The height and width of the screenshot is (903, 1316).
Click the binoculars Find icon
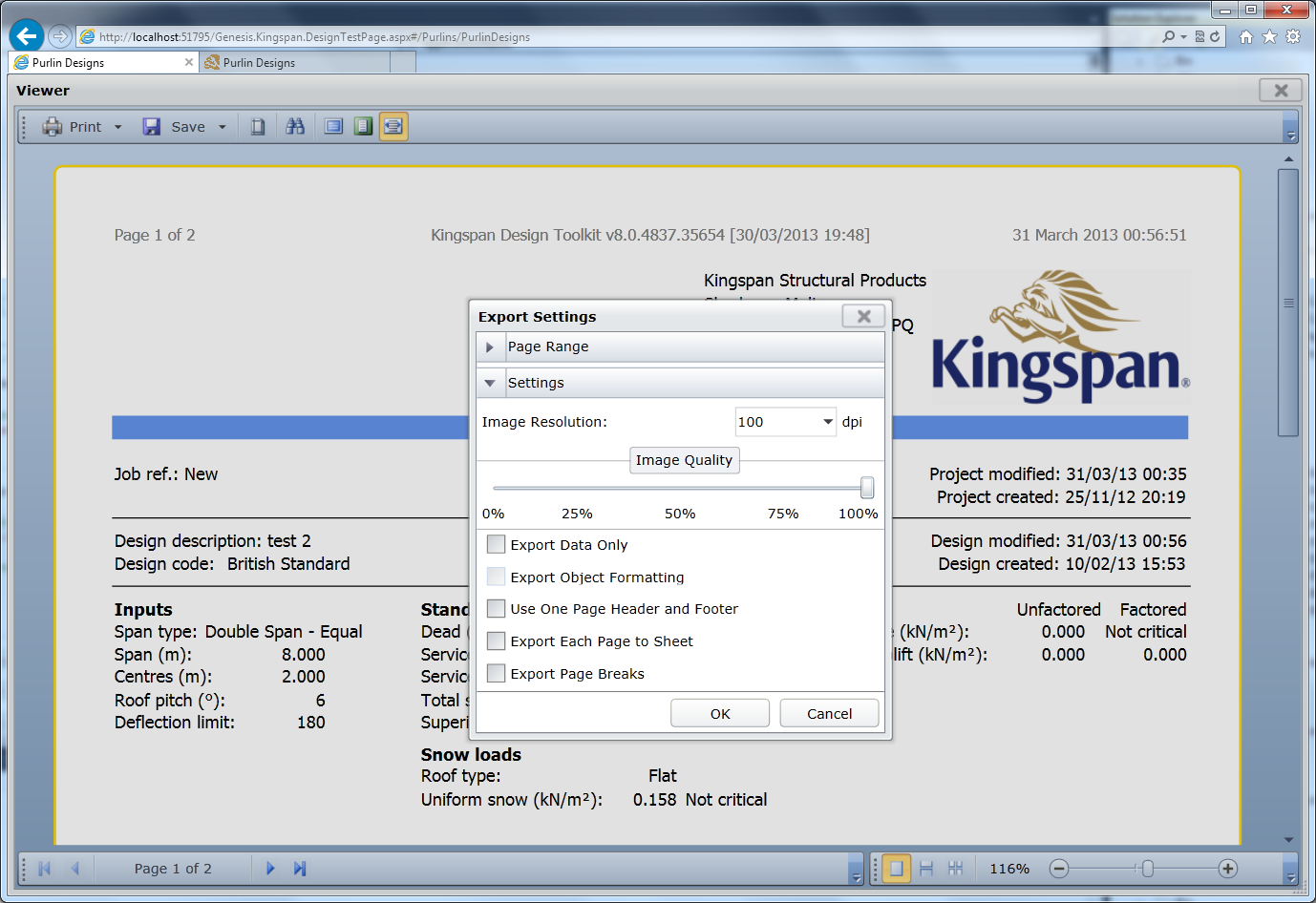tap(295, 126)
